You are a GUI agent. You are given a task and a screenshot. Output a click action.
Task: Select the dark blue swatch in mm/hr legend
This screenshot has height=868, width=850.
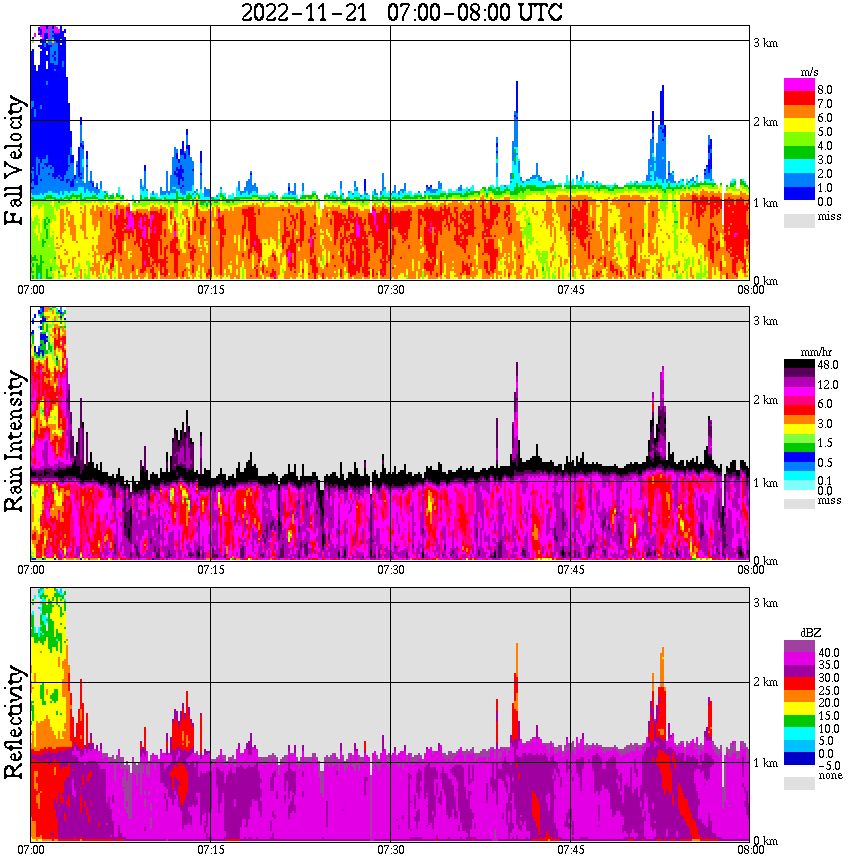tap(799, 457)
